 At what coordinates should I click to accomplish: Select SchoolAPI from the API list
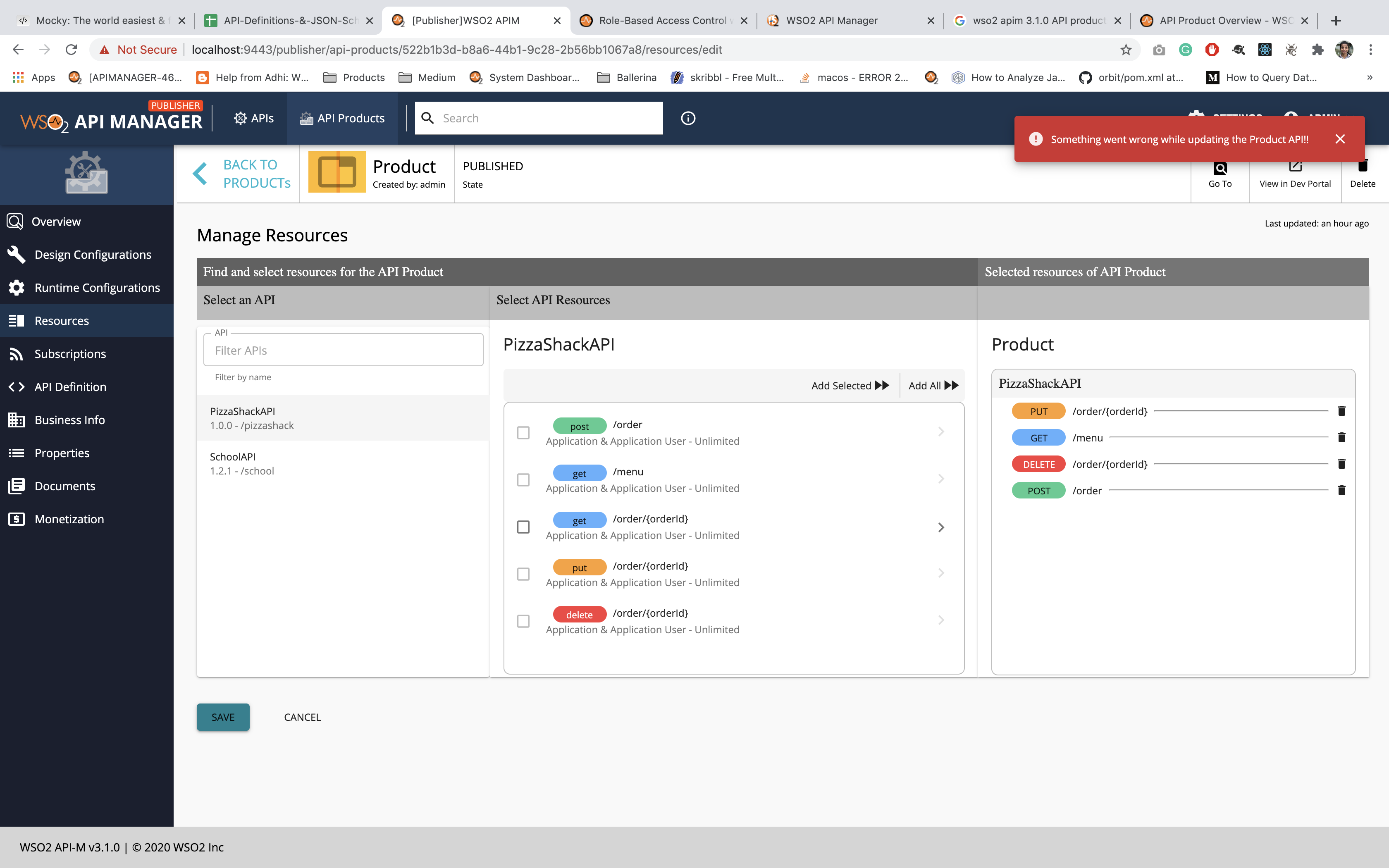pos(343,464)
